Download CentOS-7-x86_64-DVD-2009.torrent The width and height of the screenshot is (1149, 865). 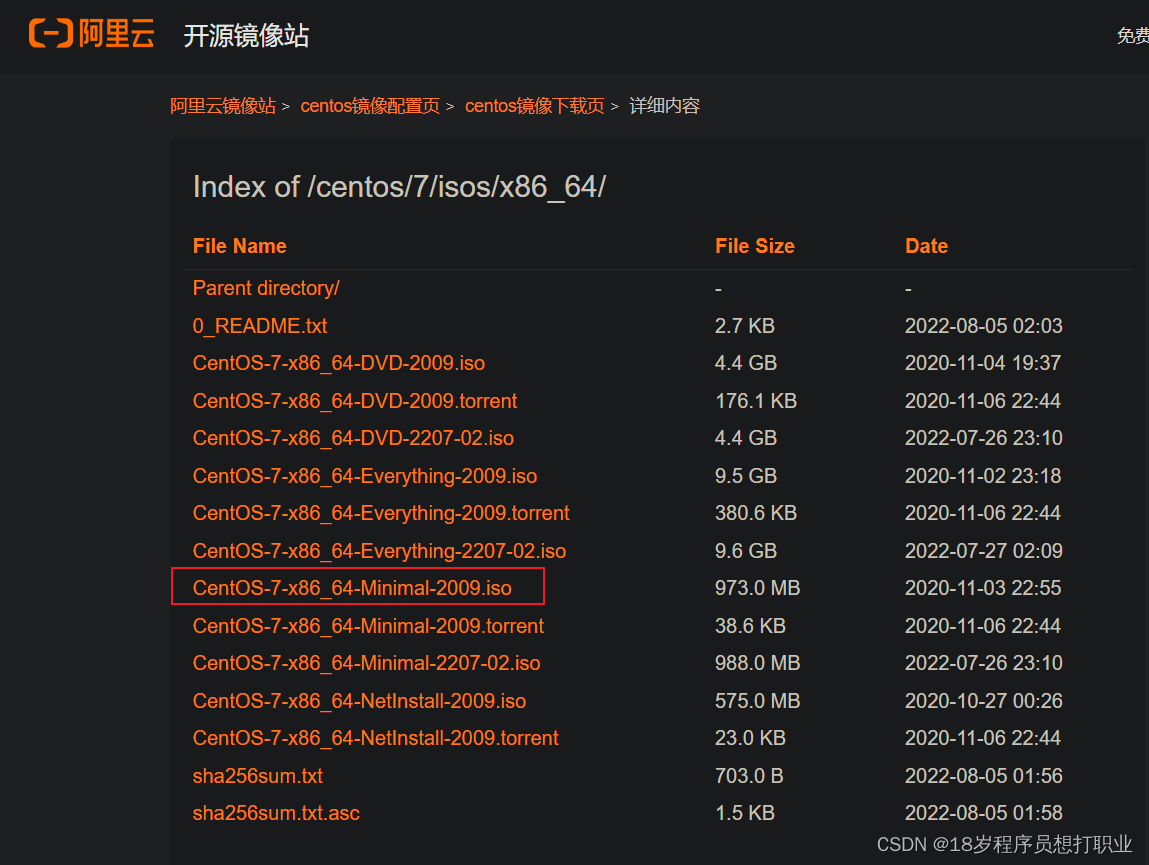click(x=355, y=401)
